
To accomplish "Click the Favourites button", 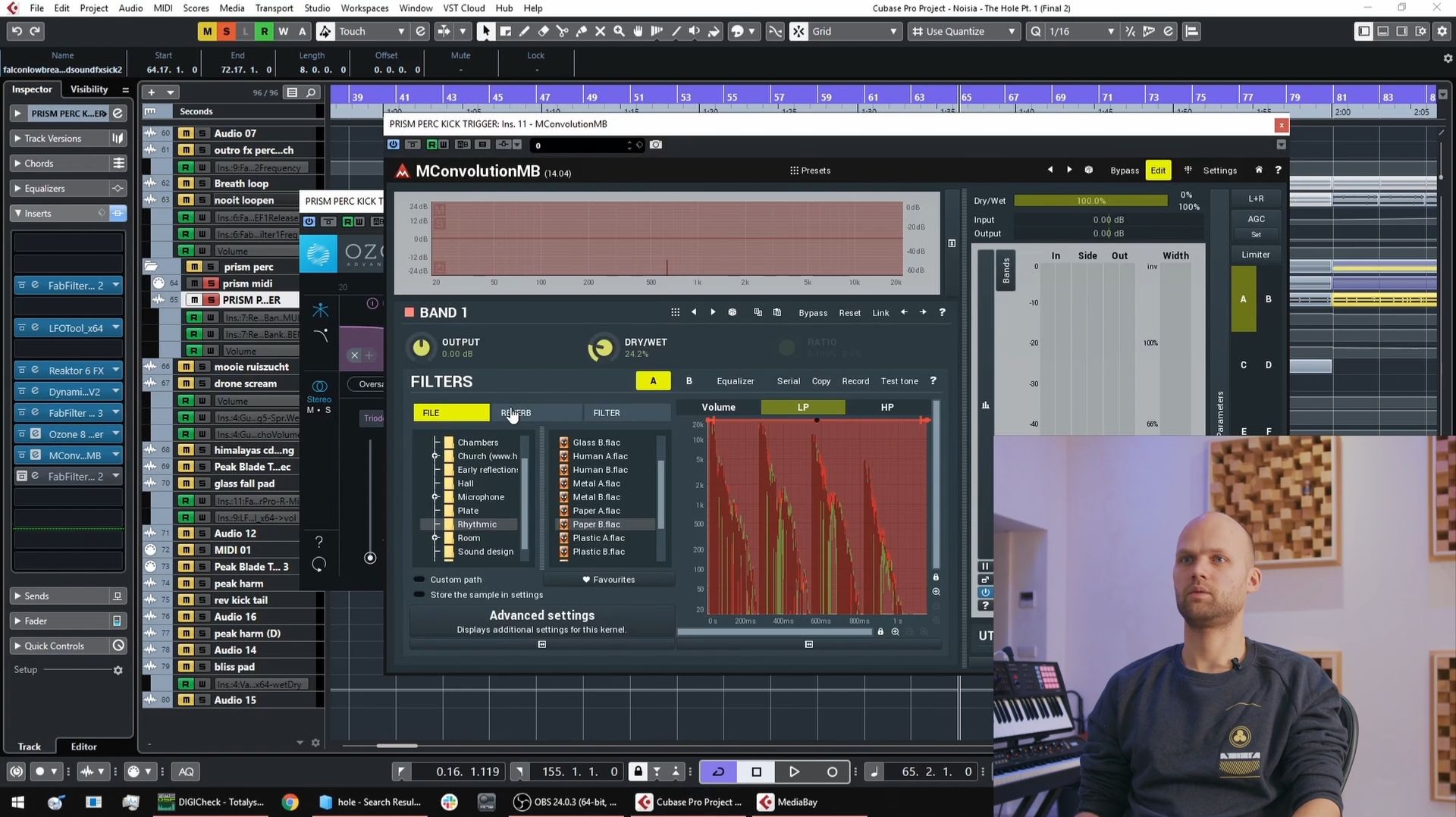I will coord(608,580).
